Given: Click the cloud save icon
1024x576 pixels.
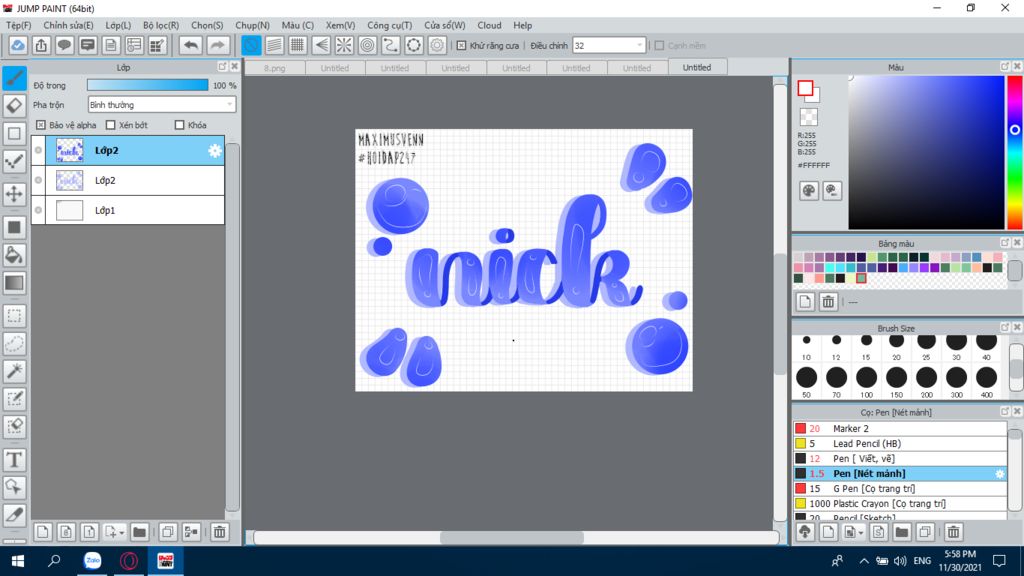Looking at the screenshot, I should (18, 45).
